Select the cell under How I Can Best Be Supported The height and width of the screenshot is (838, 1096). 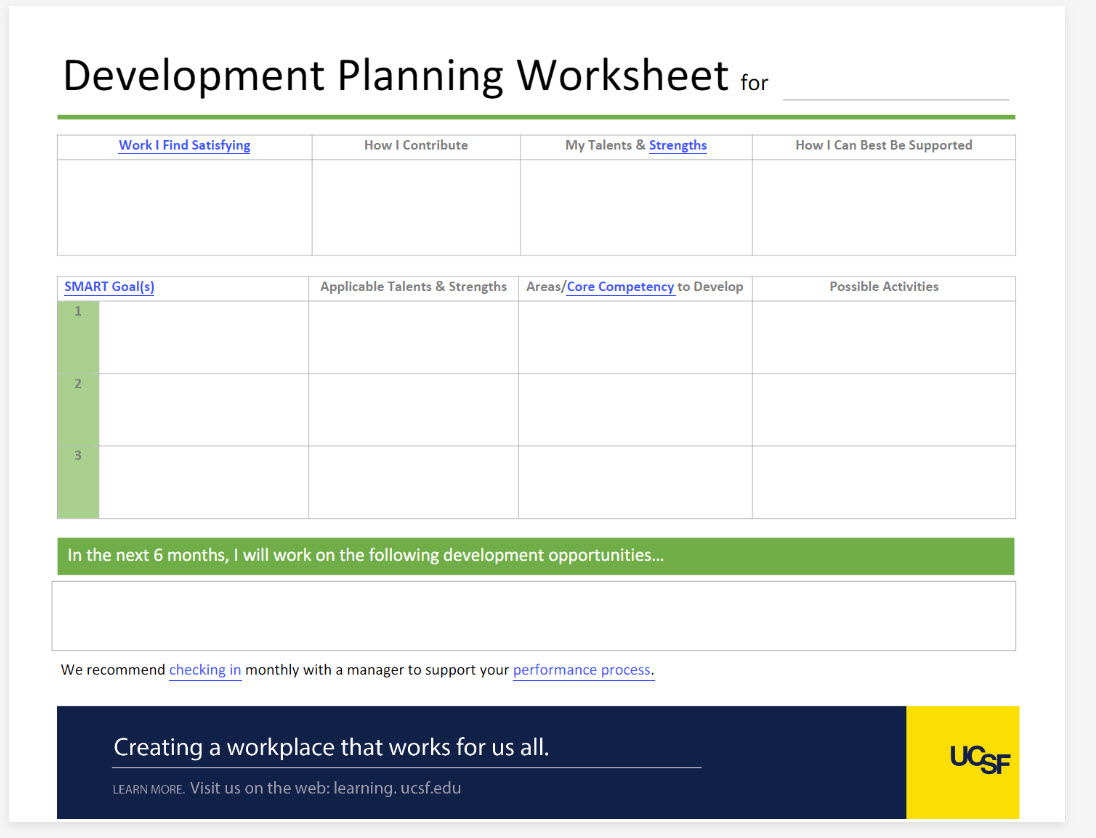883,207
